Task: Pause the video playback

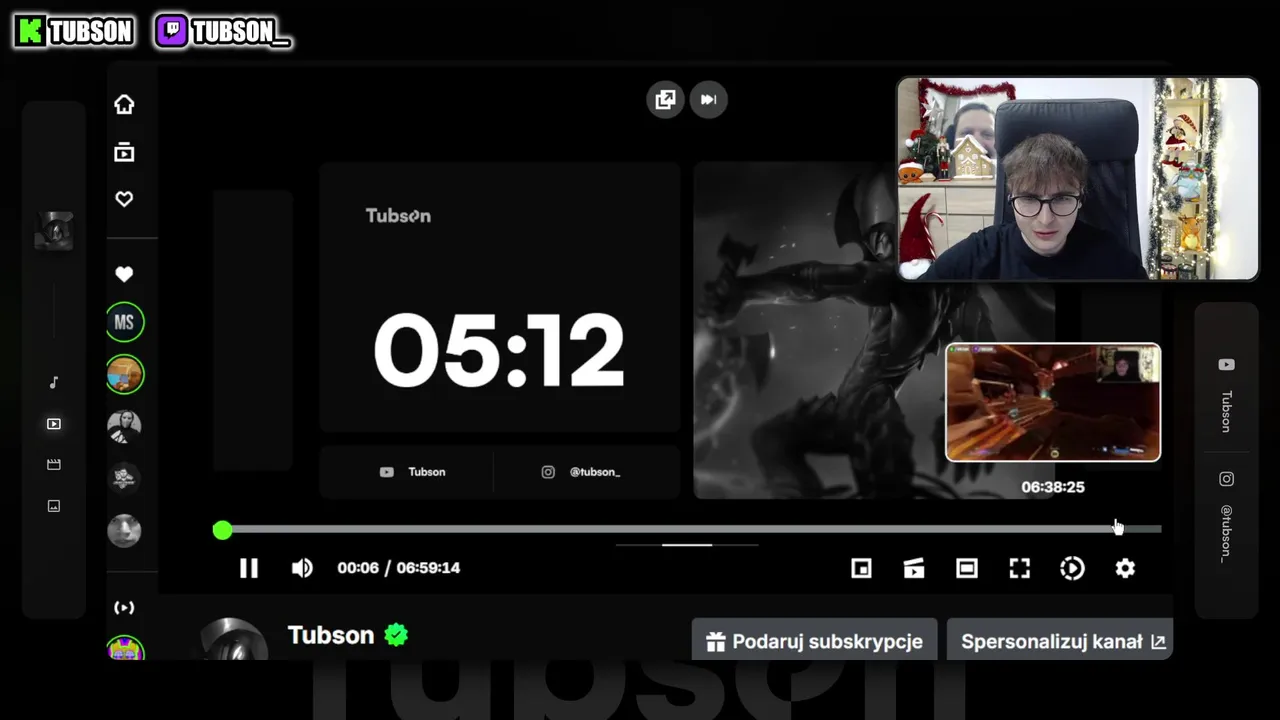Action: 249,568
